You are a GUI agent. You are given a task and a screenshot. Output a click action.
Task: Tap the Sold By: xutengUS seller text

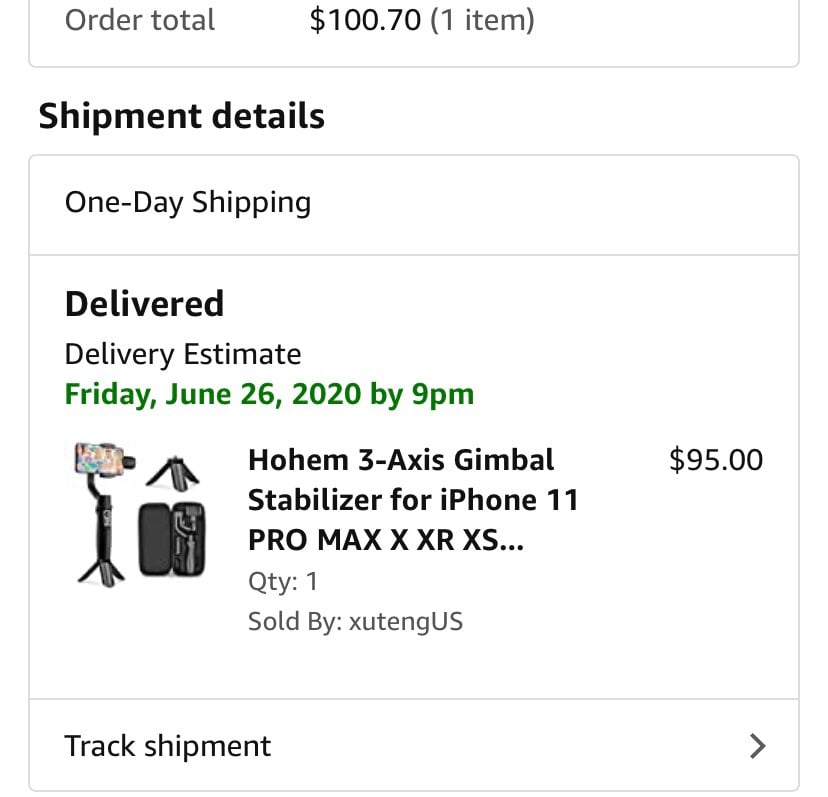coord(355,621)
